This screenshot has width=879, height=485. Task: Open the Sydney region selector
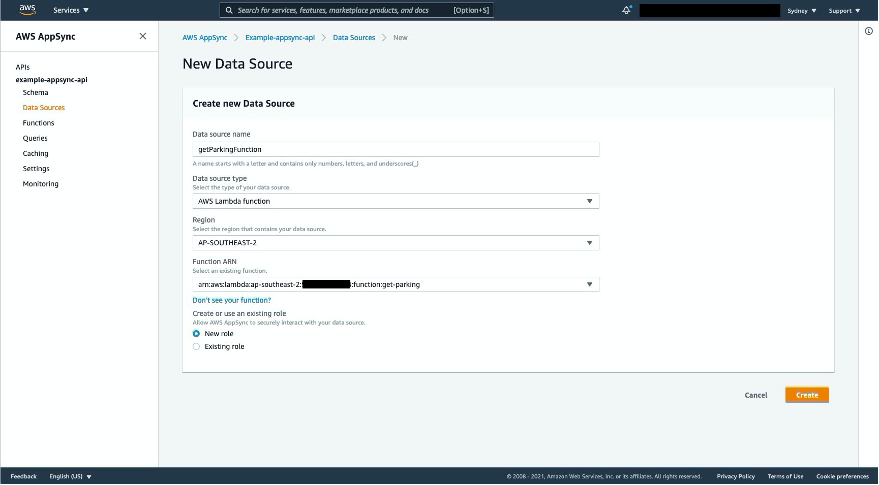[802, 11]
